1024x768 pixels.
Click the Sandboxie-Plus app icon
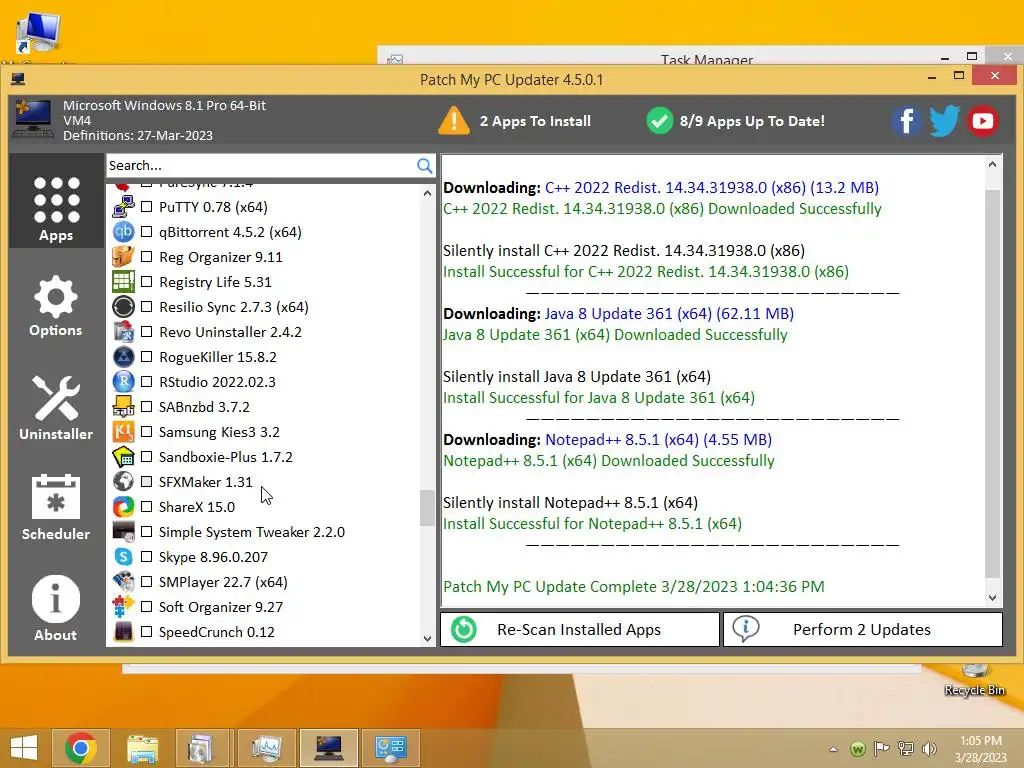pos(123,456)
